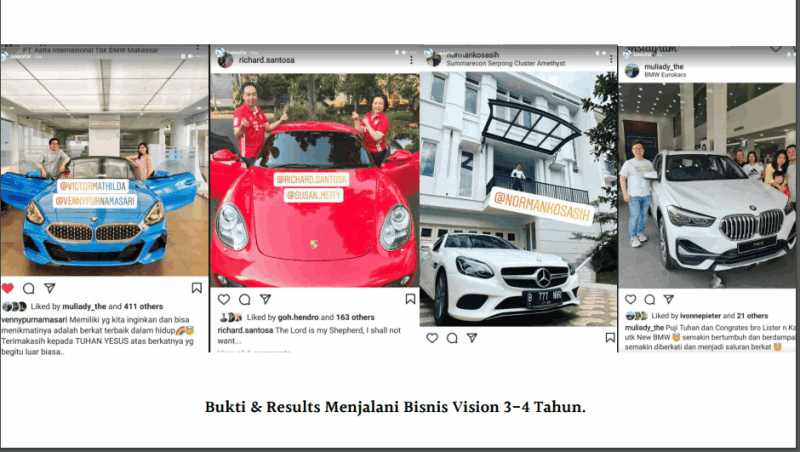Open comments on the muliady_the post
Screen dimensions: 800x452
pos(649,299)
